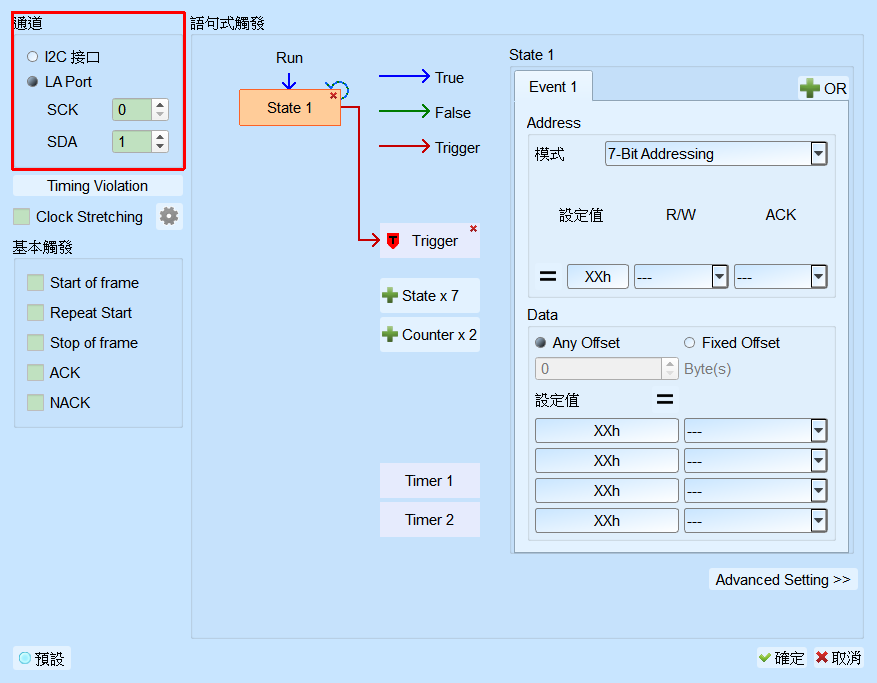The width and height of the screenshot is (877, 683).
Task: Click the SCK channel number field
Action: pos(132,110)
